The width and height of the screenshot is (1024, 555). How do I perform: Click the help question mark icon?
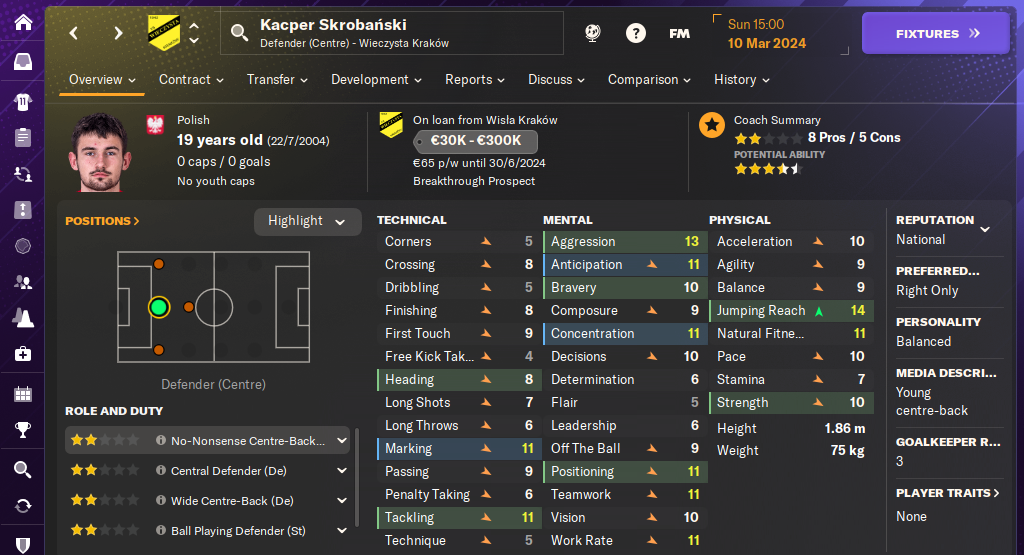pyautogui.click(x=636, y=33)
